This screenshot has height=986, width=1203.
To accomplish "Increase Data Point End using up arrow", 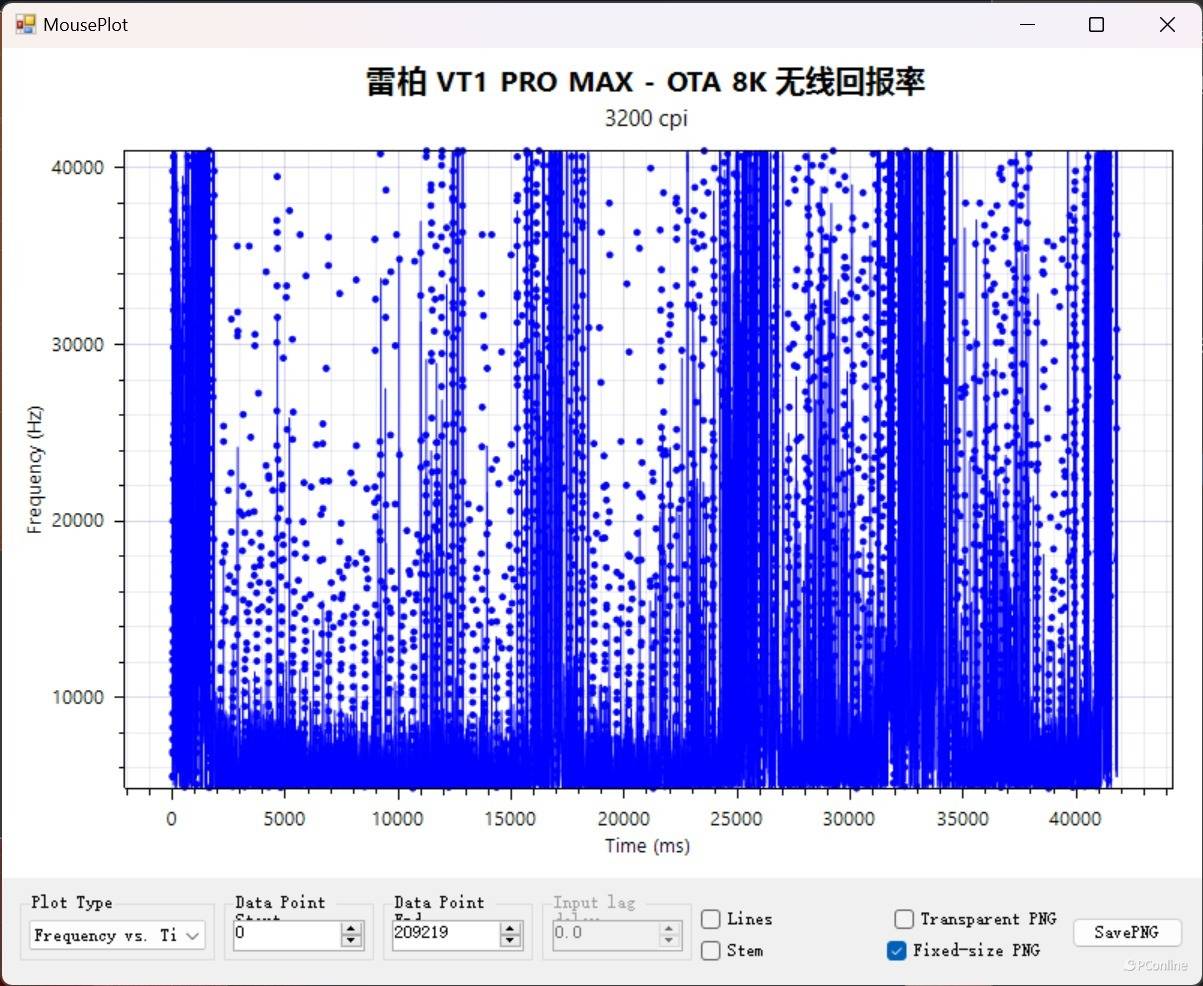I will (510, 929).
